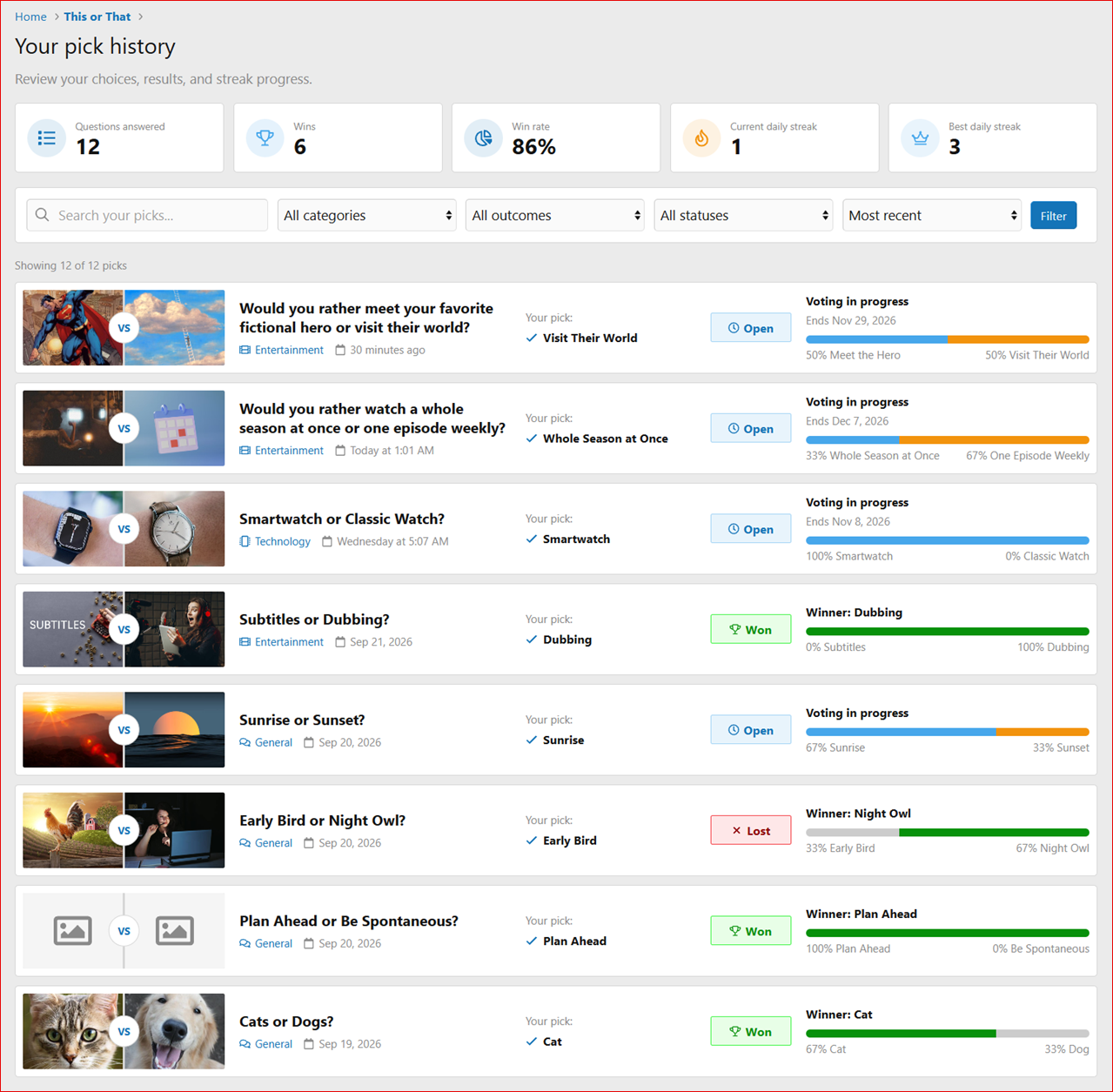Click right placeholder image icon on Plan Ahead row

coord(175,931)
